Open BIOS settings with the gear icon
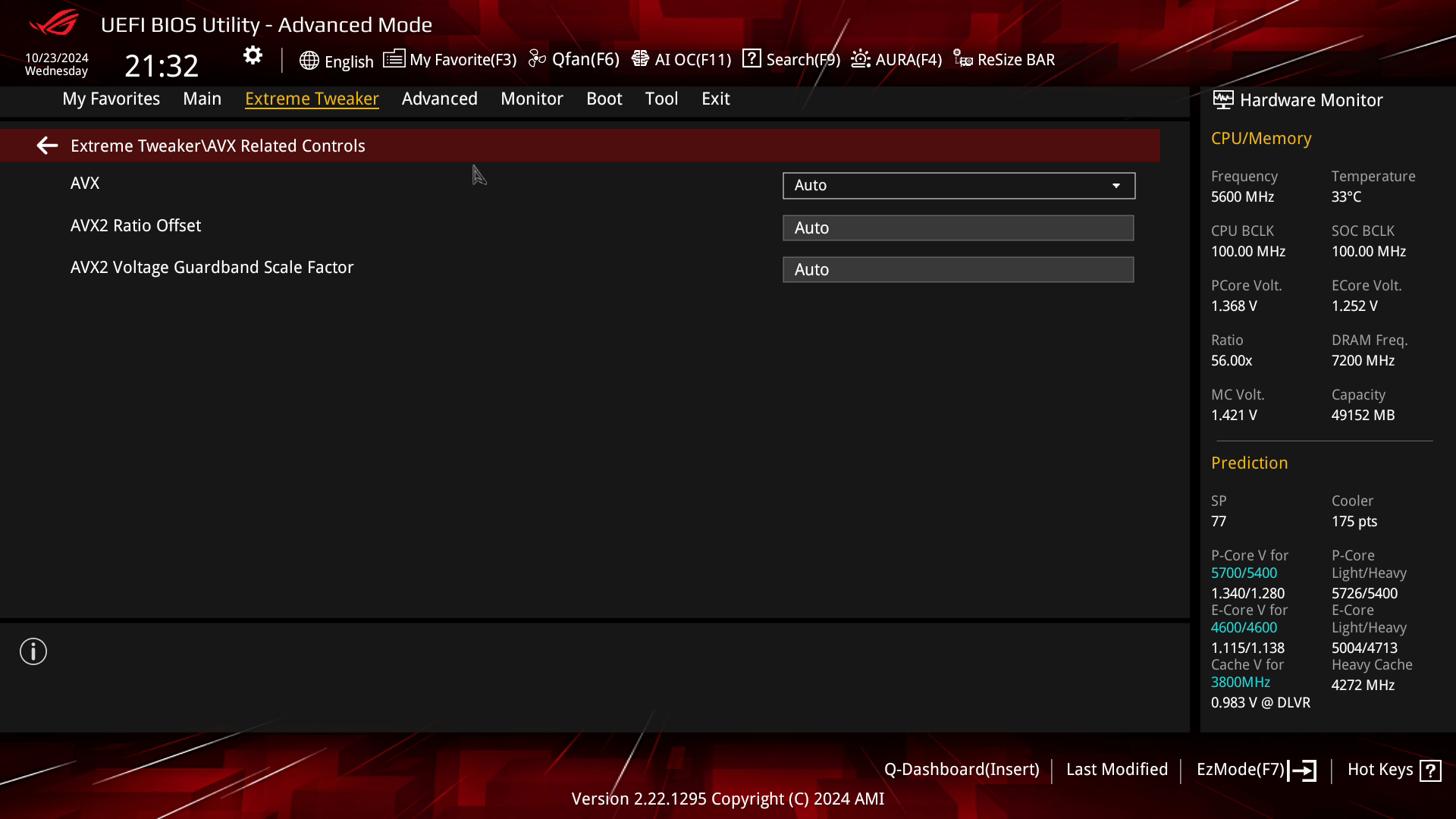This screenshot has height=819, width=1456. click(x=252, y=55)
